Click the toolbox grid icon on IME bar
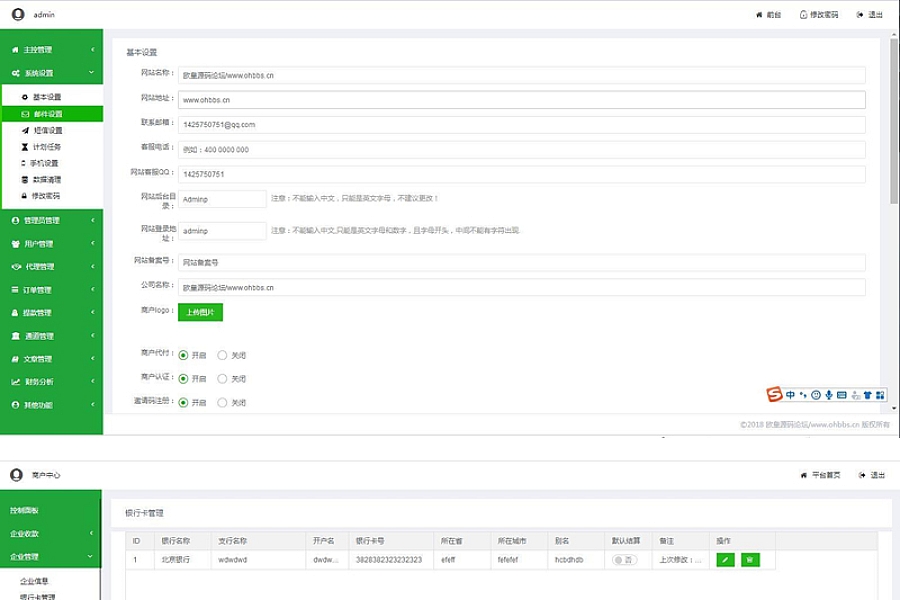Image resolution: width=900 pixels, height=600 pixels. pos(880,395)
